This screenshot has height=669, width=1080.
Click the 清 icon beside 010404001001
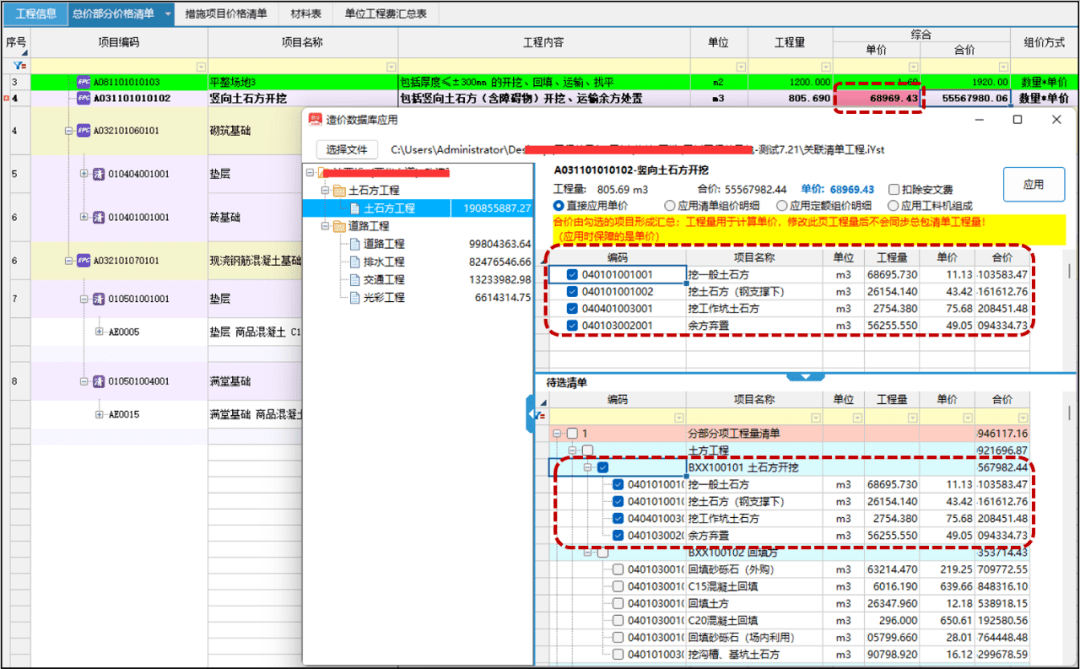click(x=99, y=174)
